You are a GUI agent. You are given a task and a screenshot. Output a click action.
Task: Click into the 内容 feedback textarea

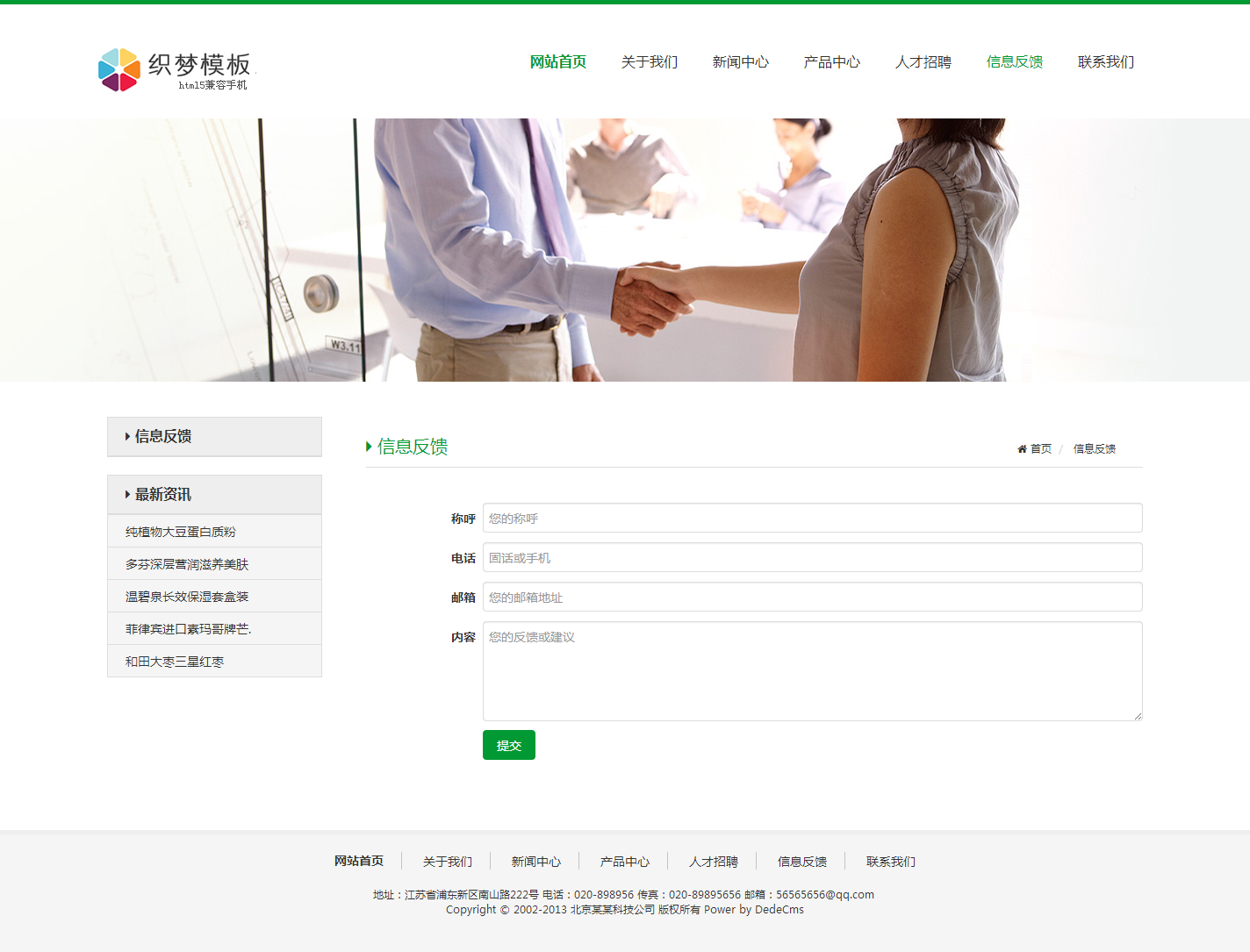pos(812,671)
